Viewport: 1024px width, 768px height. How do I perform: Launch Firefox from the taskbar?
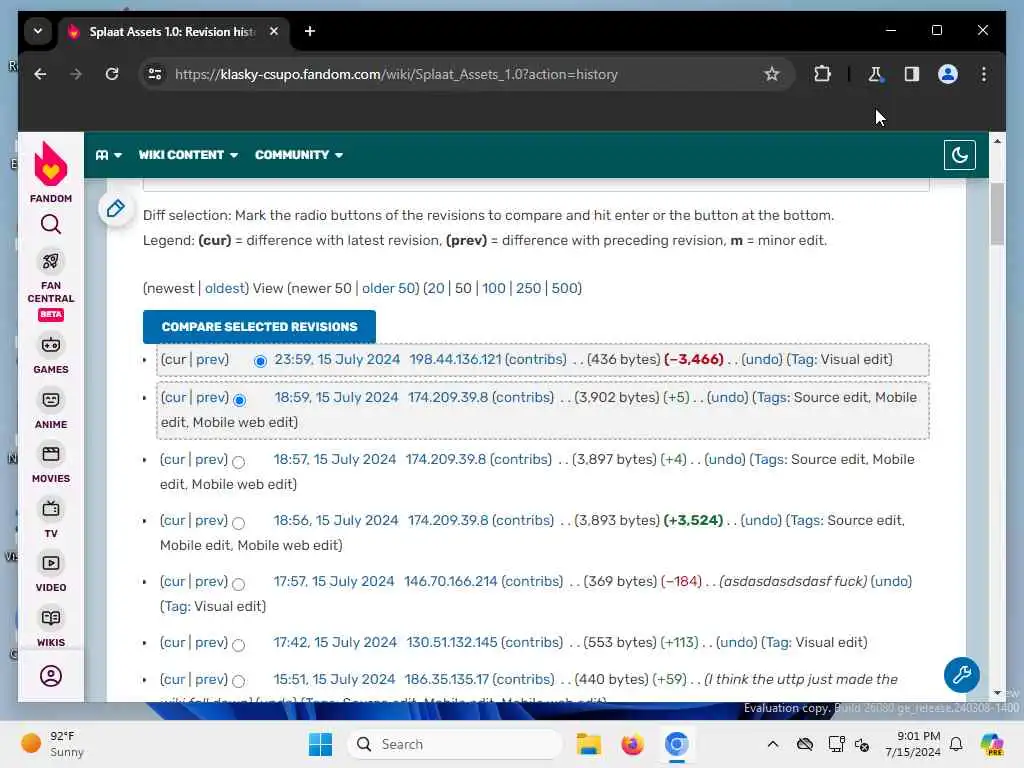pos(632,744)
